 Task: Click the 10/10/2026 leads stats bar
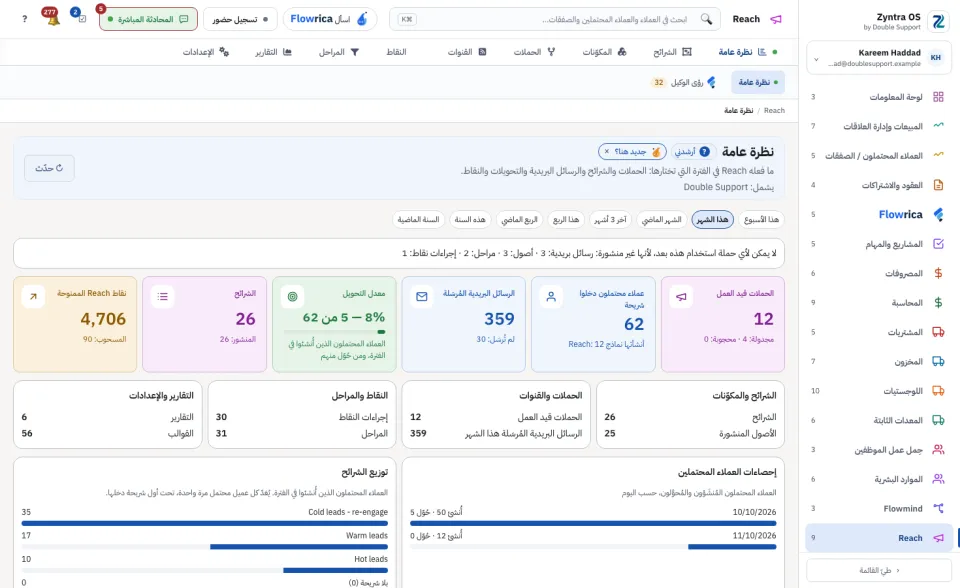pyautogui.click(x=593, y=523)
